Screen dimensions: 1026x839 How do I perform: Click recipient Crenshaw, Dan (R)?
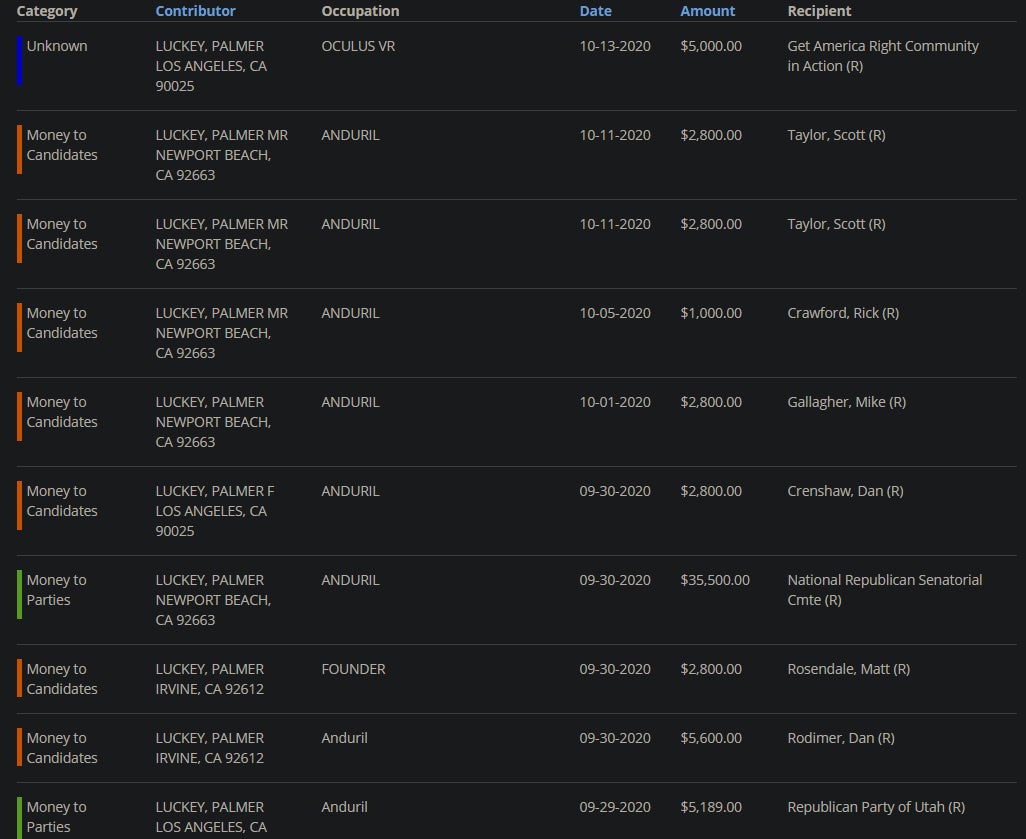845,491
